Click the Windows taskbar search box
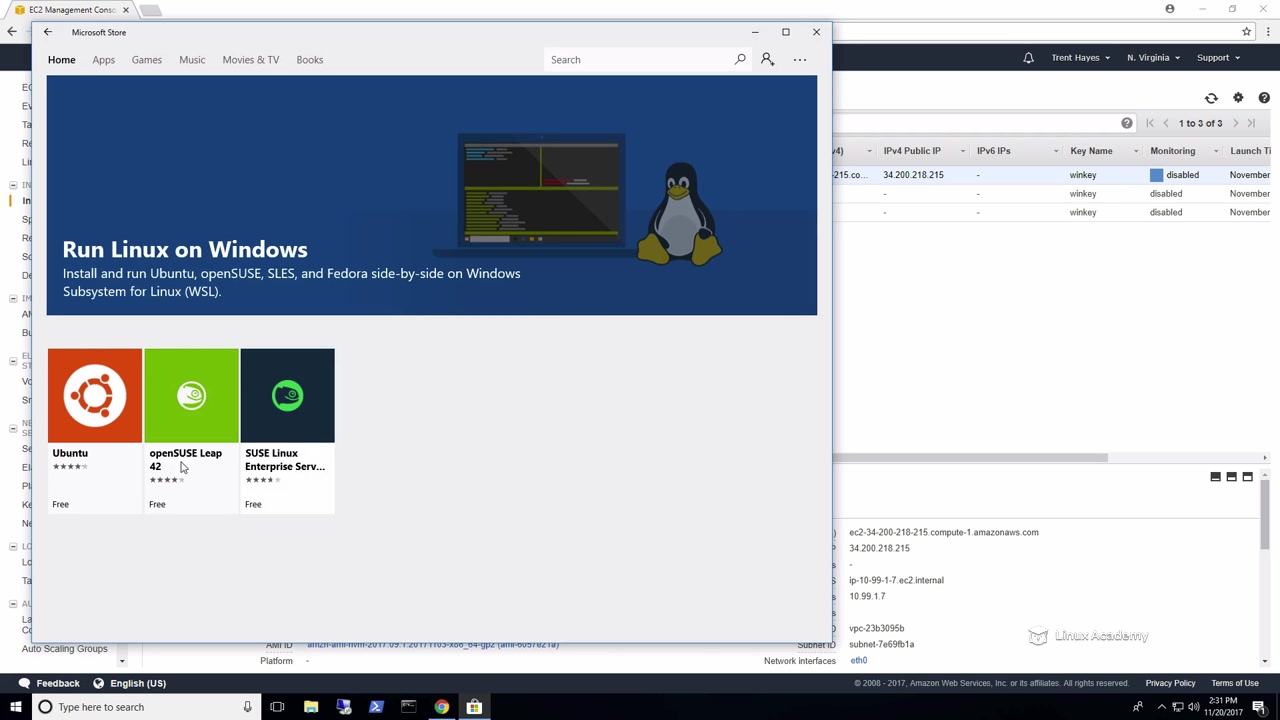Image resolution: width=1280 pixels, height=720 pixels. pos(145,707)
